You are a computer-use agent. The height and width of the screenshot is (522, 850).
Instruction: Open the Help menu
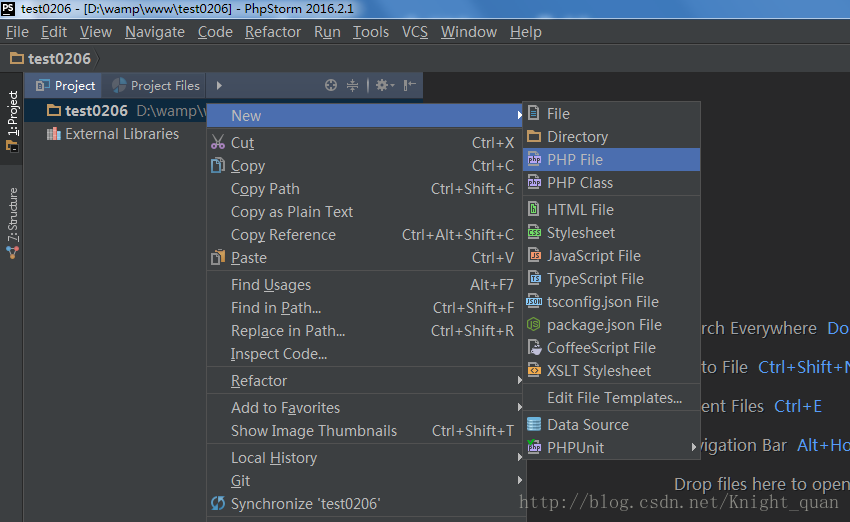(525, 32)
